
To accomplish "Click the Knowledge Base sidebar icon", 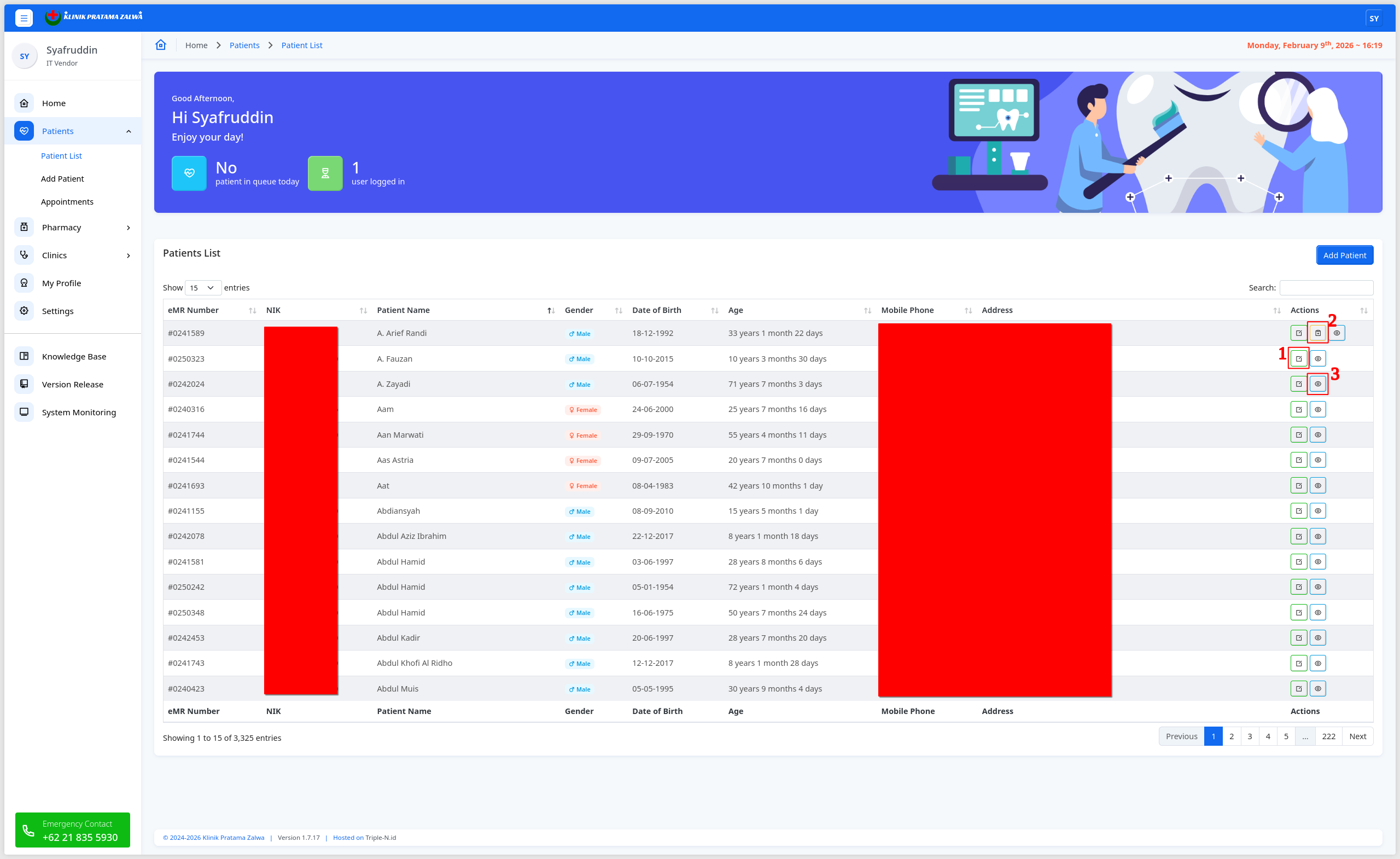I will pos(24,356).
